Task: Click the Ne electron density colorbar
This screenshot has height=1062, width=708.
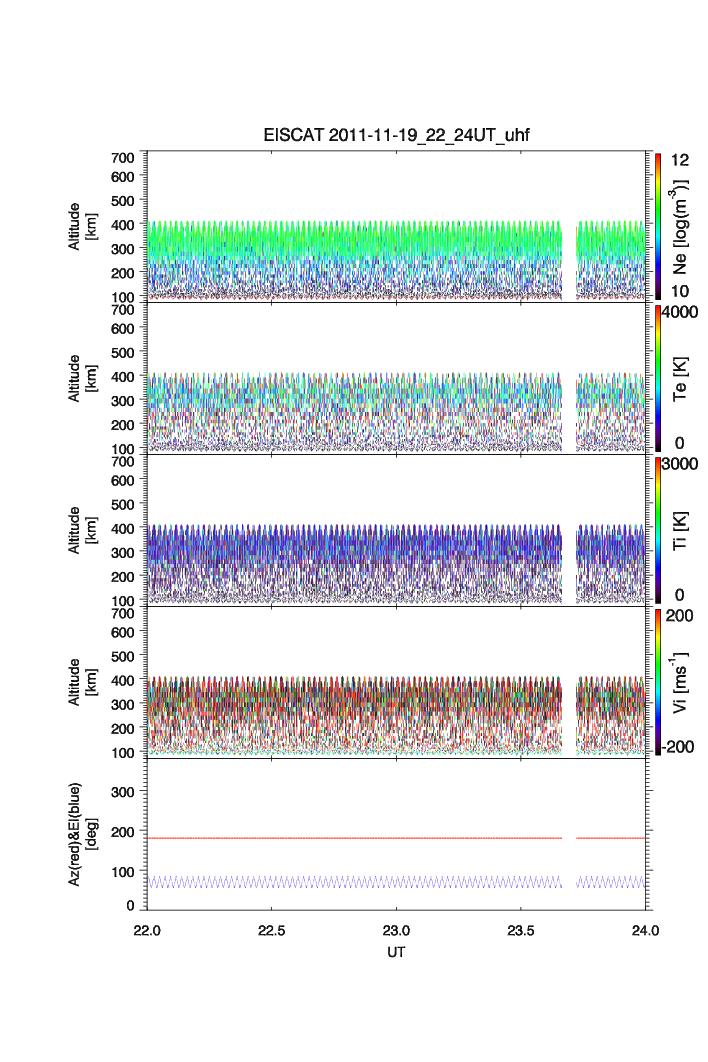Action: click(x=657, y=226)
